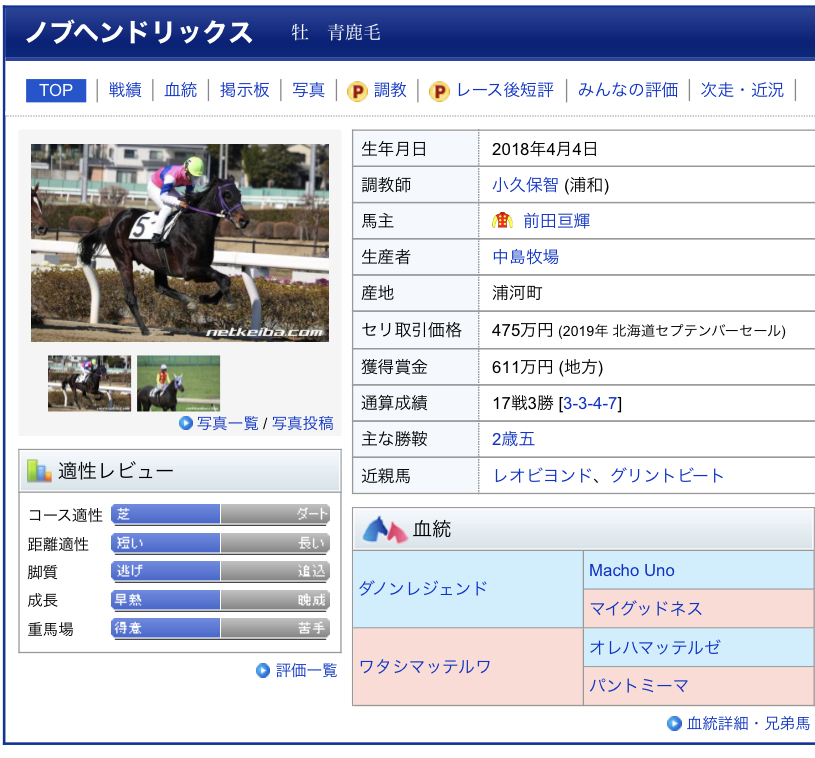The height and width of the screenshot is (758, 815).
Task: Click the main racehorse photo
Action: pyautogui.click(x=180, y=243)
